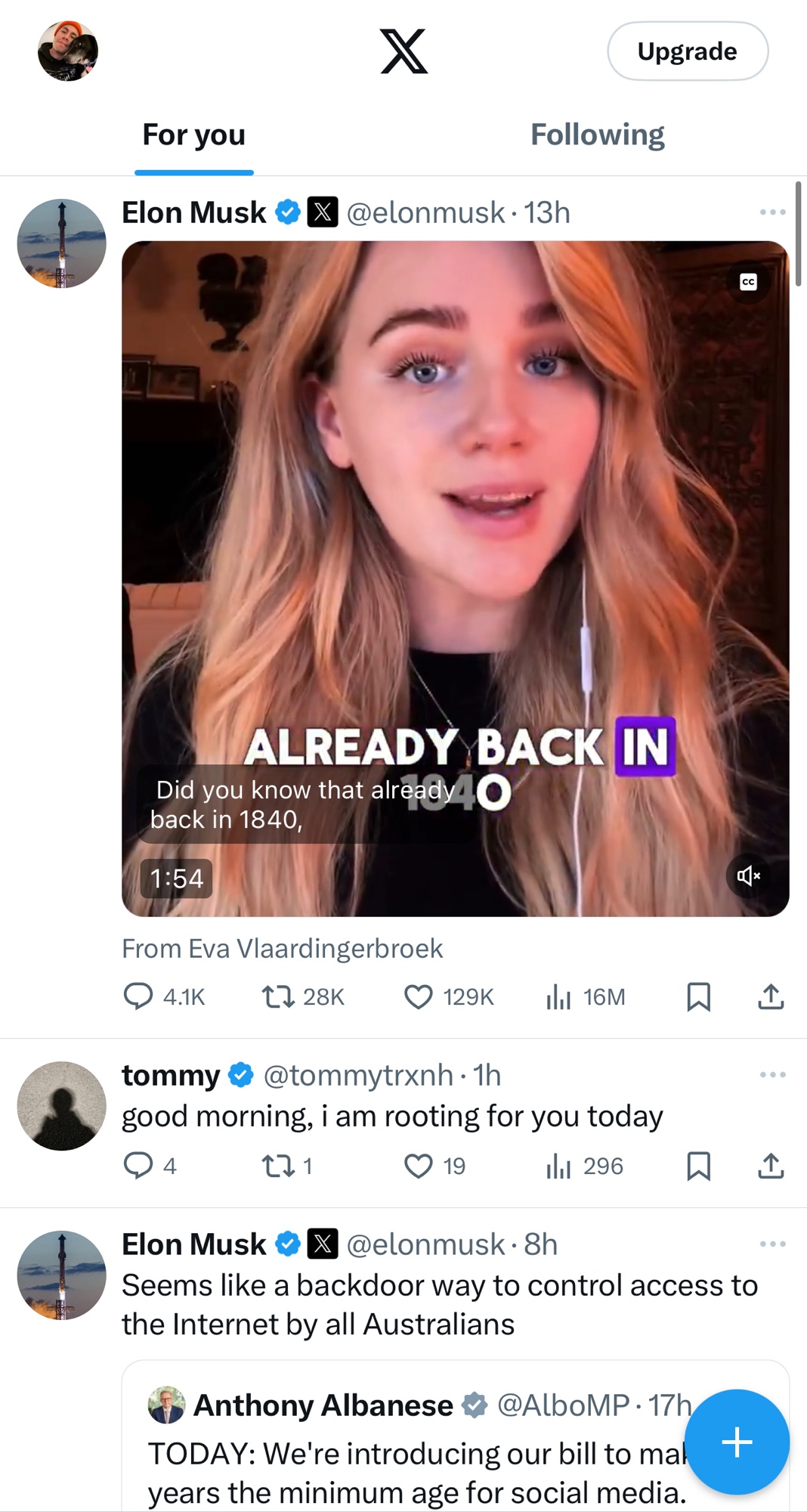Open more options for Elon's video post
Screen dimensions: 807x1512
click(772, 212)
